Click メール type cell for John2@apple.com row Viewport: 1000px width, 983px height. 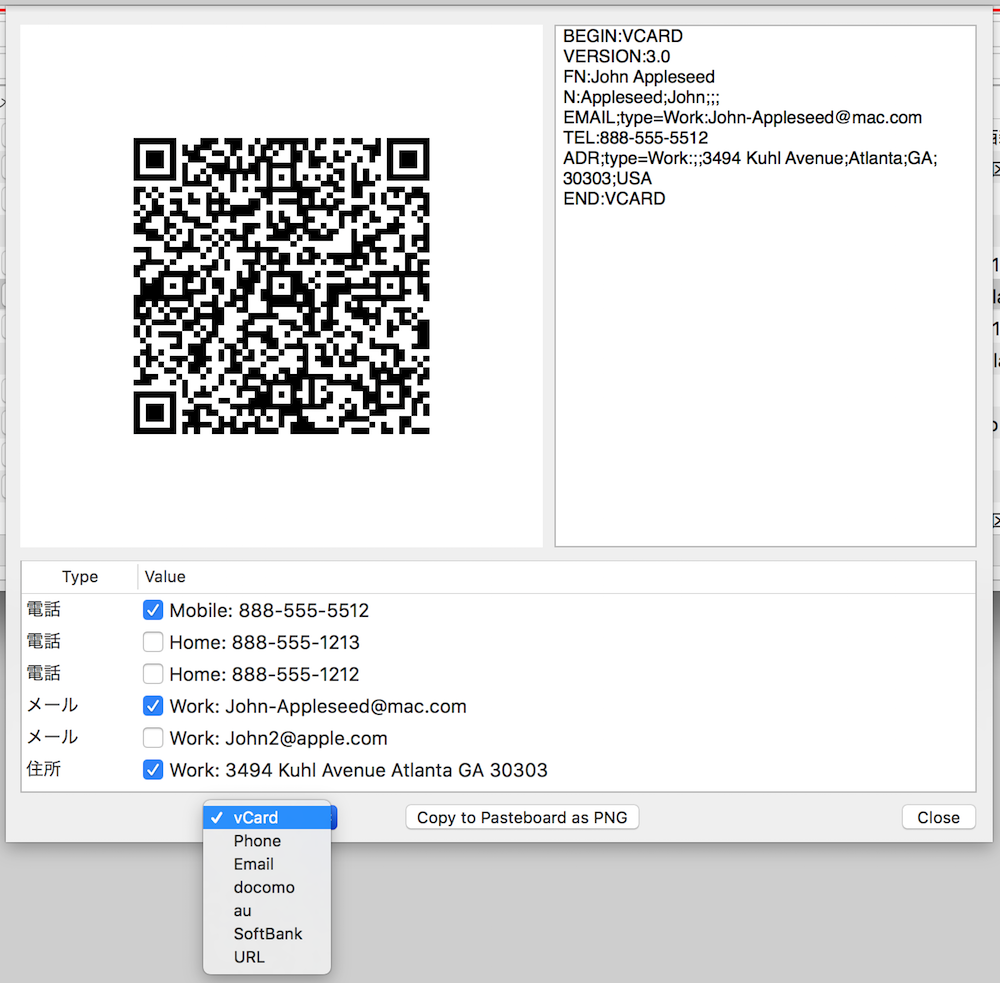point(52,737)
